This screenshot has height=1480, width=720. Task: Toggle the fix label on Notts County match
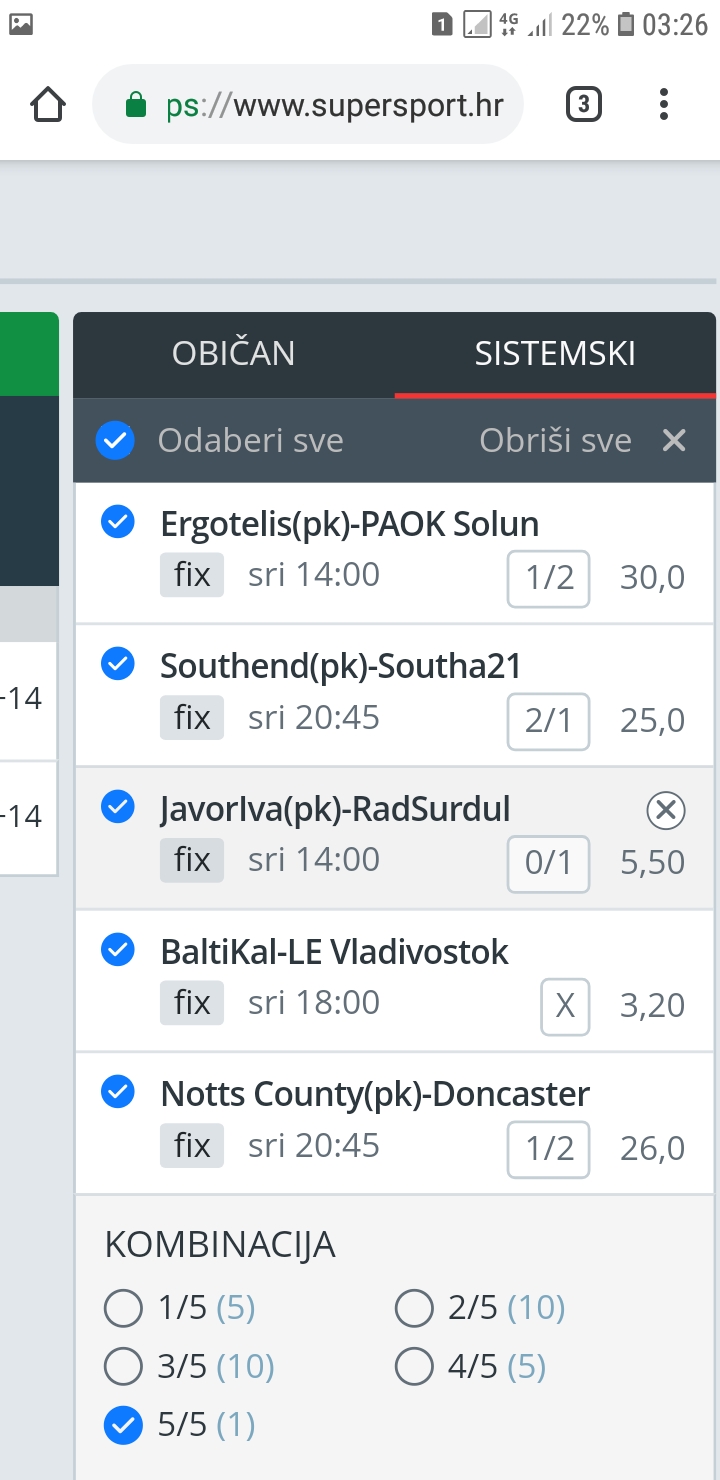tap(192, 1145)
